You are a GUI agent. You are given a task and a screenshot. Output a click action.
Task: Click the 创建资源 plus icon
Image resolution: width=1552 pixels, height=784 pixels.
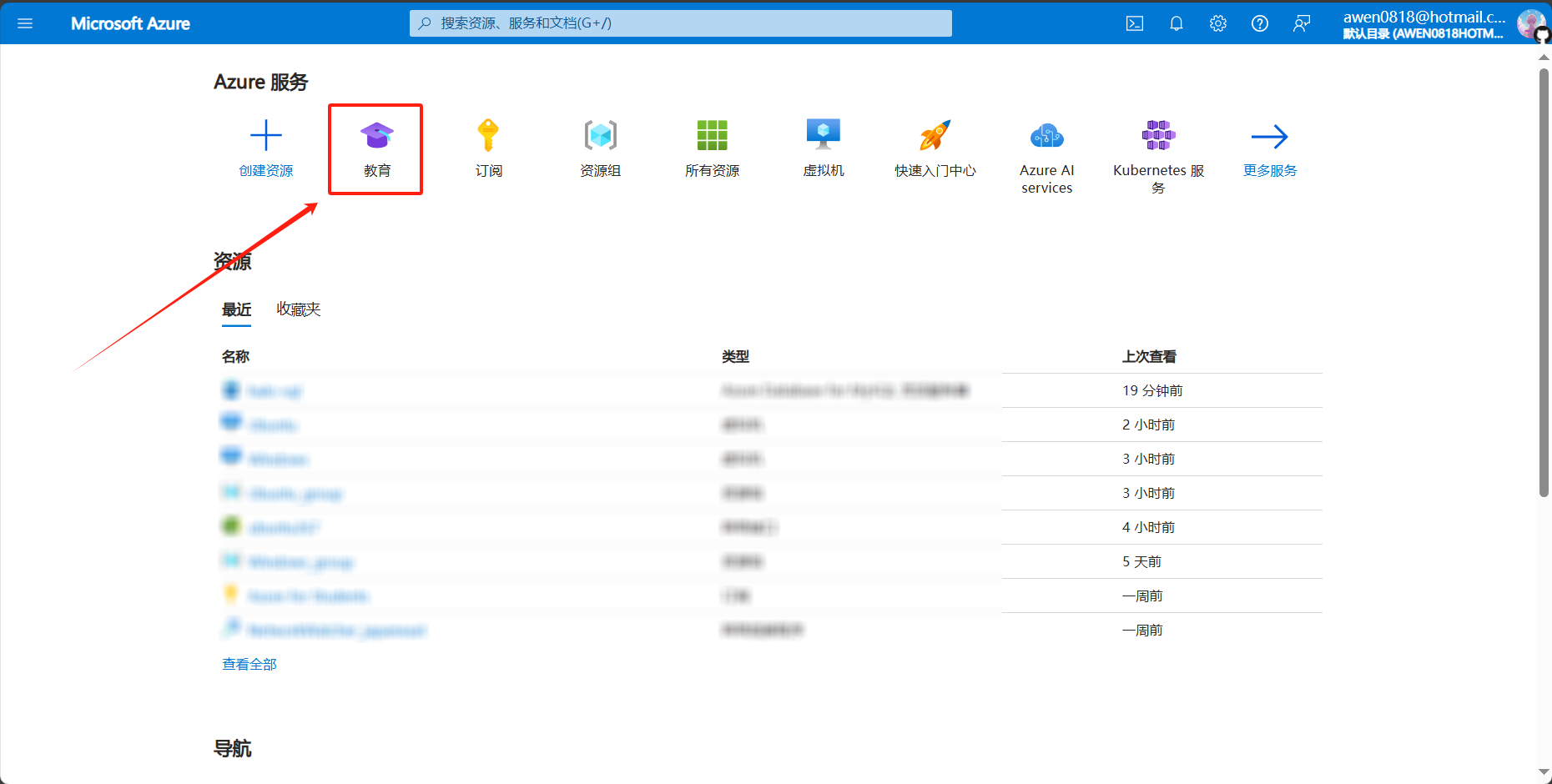coord(266,135)
